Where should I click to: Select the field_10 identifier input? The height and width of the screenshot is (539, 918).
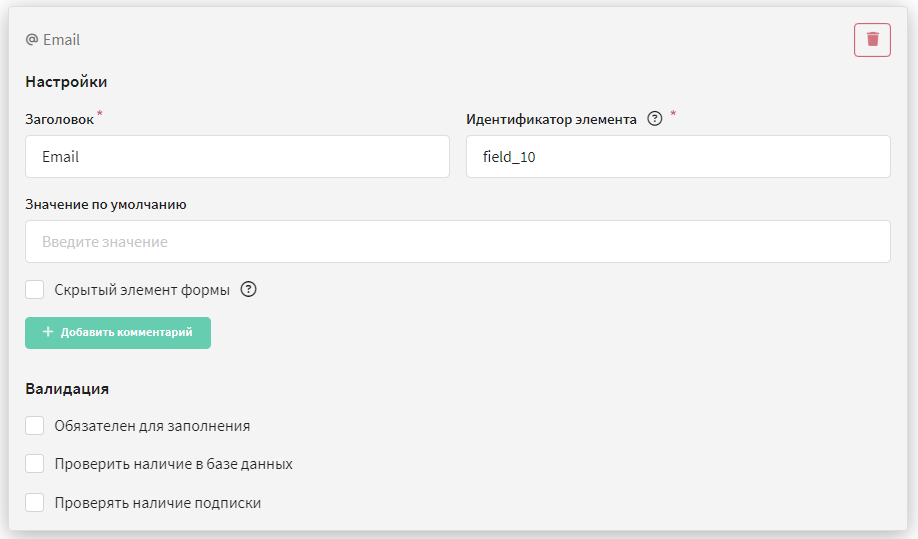tap(678, 156)
